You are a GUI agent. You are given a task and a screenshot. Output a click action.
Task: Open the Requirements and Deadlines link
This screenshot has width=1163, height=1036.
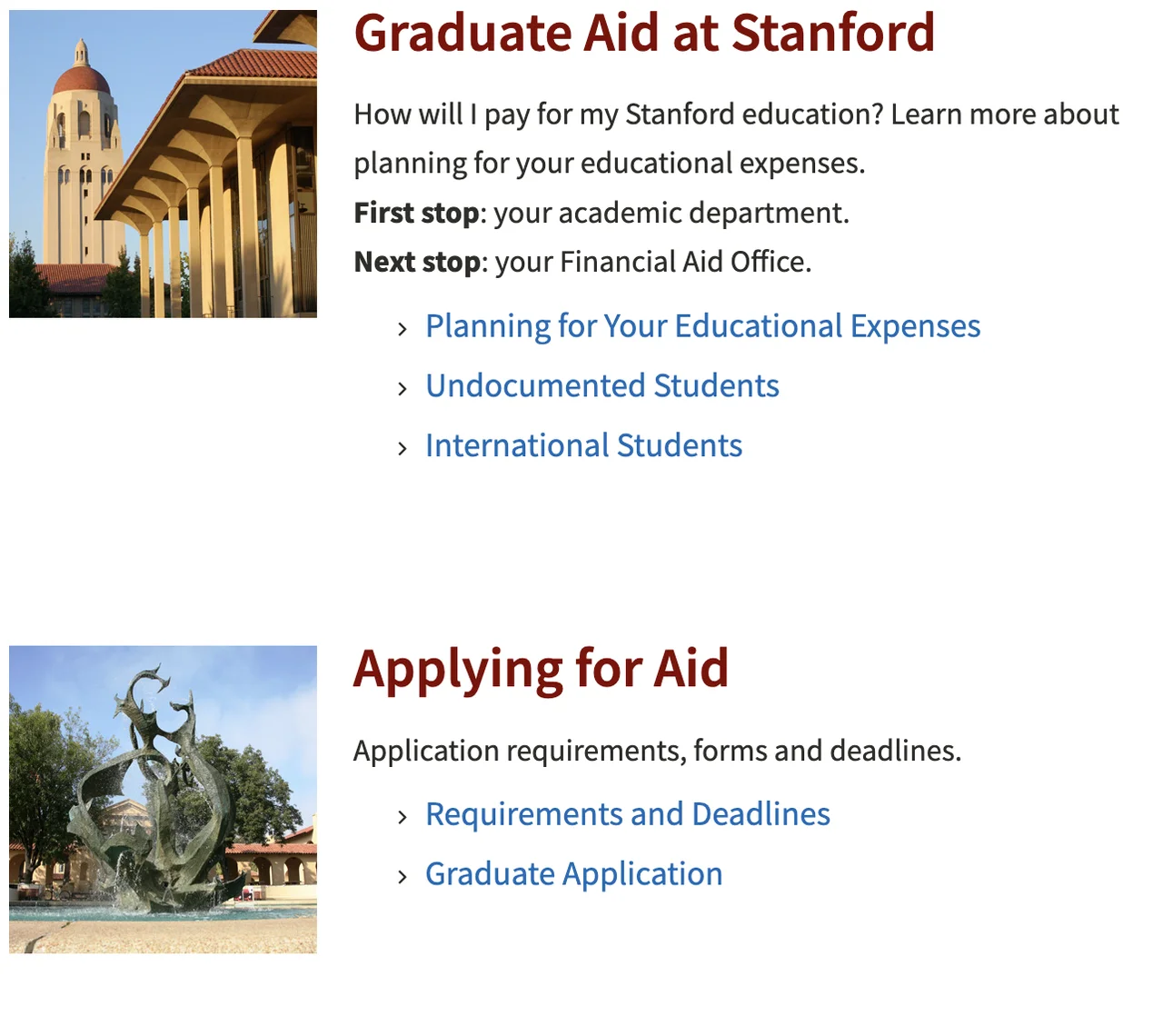(x=627, y=814)
